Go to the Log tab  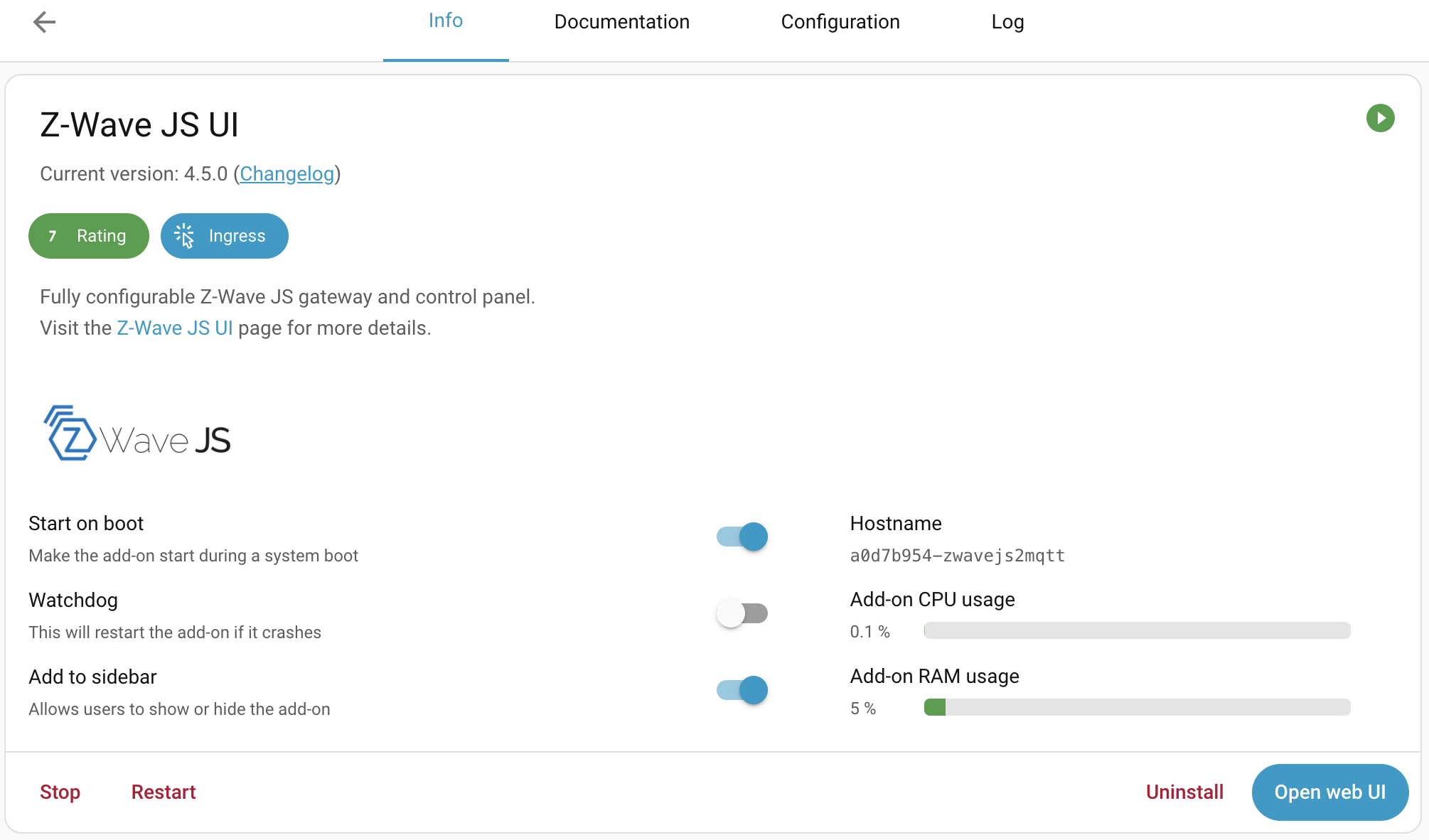[1007, 22]
